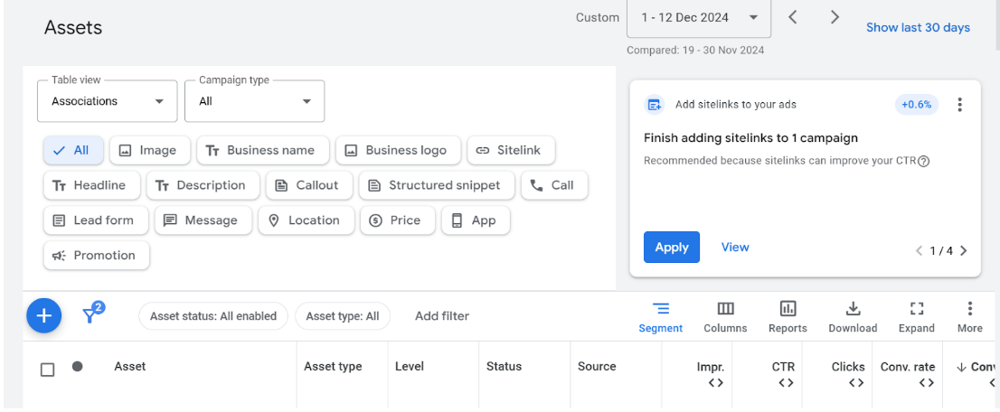This screenshot has width=1000, height=412.
Task: Open the date range picker 1 - 12 Dec 2024
Action: point(699,18)
